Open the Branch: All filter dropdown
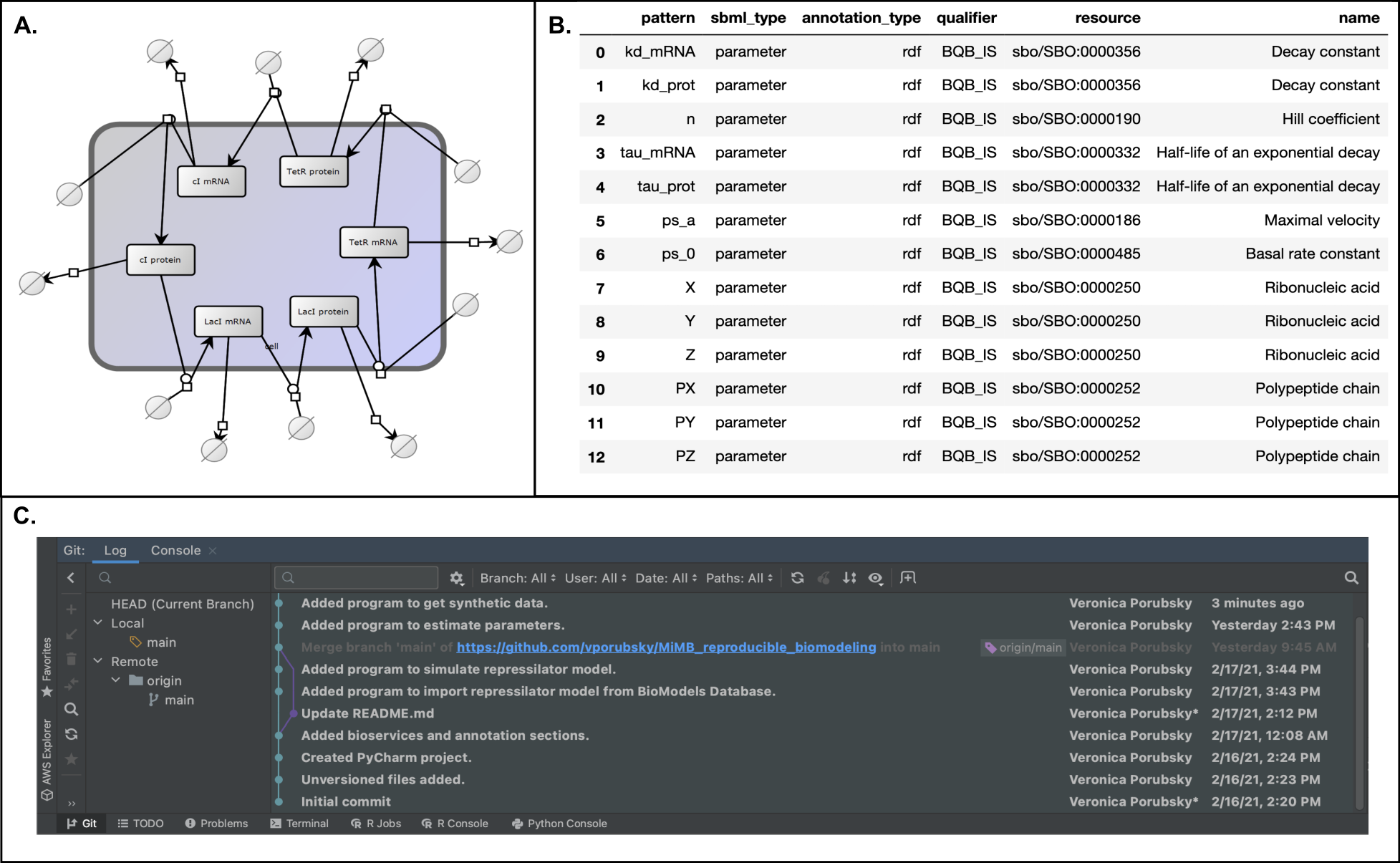The height and width of the screenshot is (863, 1400). [x=517, y=578]
